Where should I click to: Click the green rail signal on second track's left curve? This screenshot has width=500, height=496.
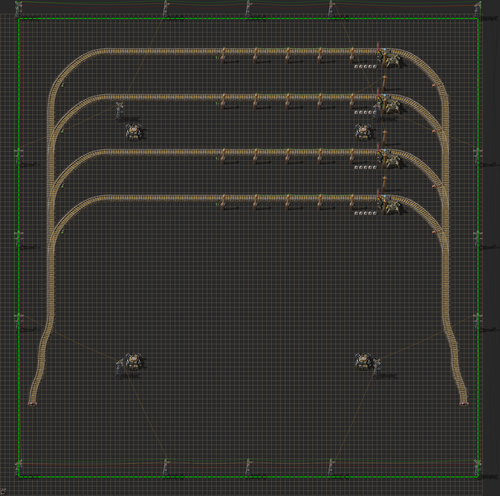(63, 131)
